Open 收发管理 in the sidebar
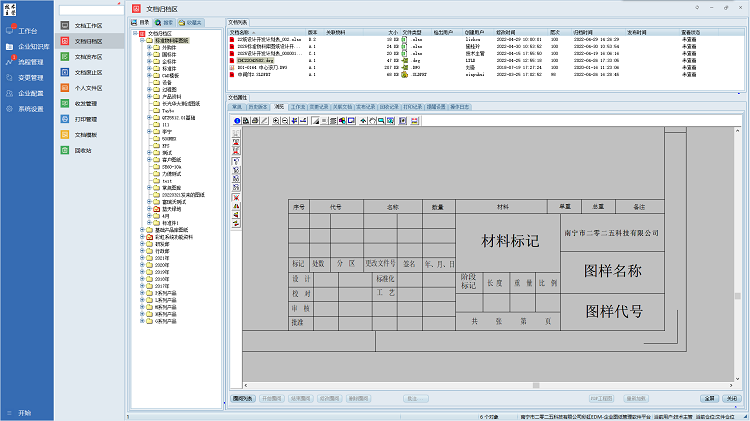The height and width of the screenshot is (421, 750). click(86, 103)
